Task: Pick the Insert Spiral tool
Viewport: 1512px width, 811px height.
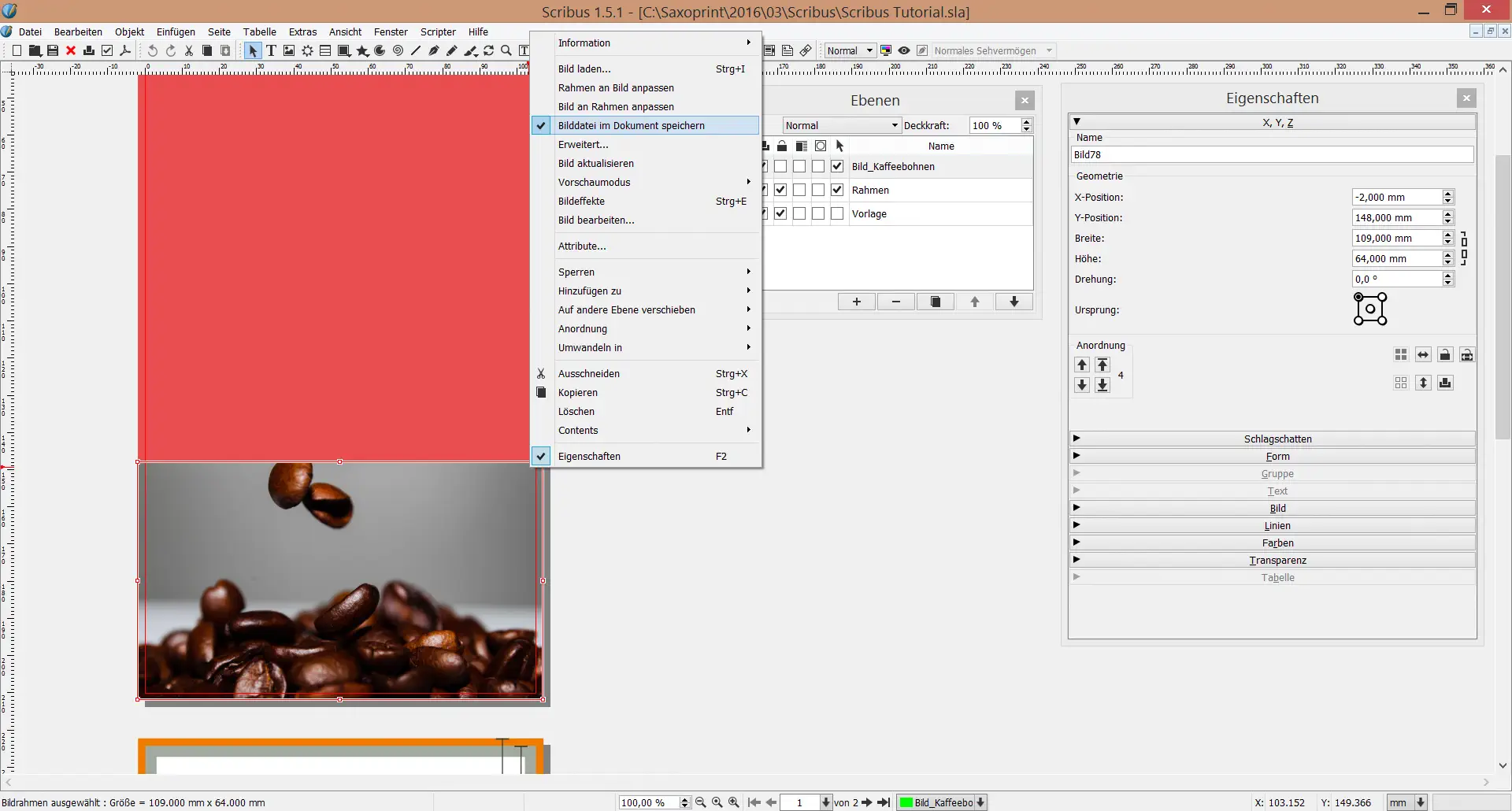Action: [x=398, y=50]
